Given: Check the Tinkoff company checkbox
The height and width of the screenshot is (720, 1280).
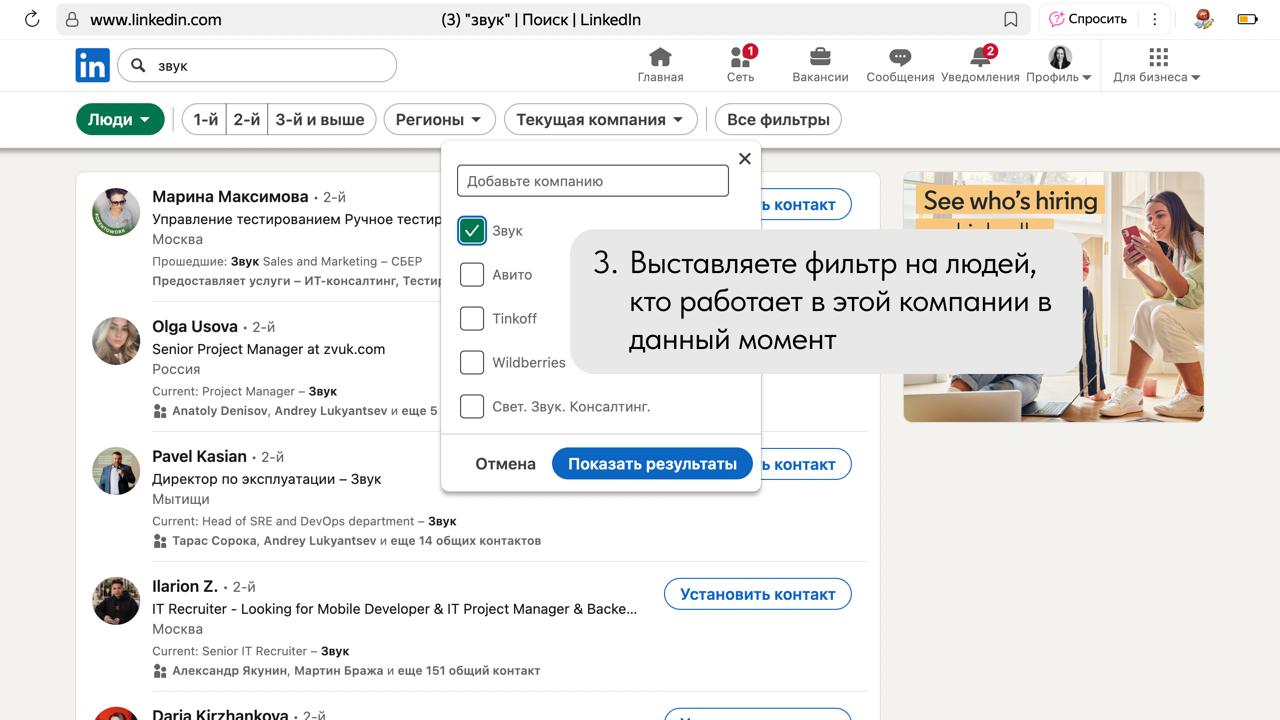Looking at the screenshot, I should 472,319.
